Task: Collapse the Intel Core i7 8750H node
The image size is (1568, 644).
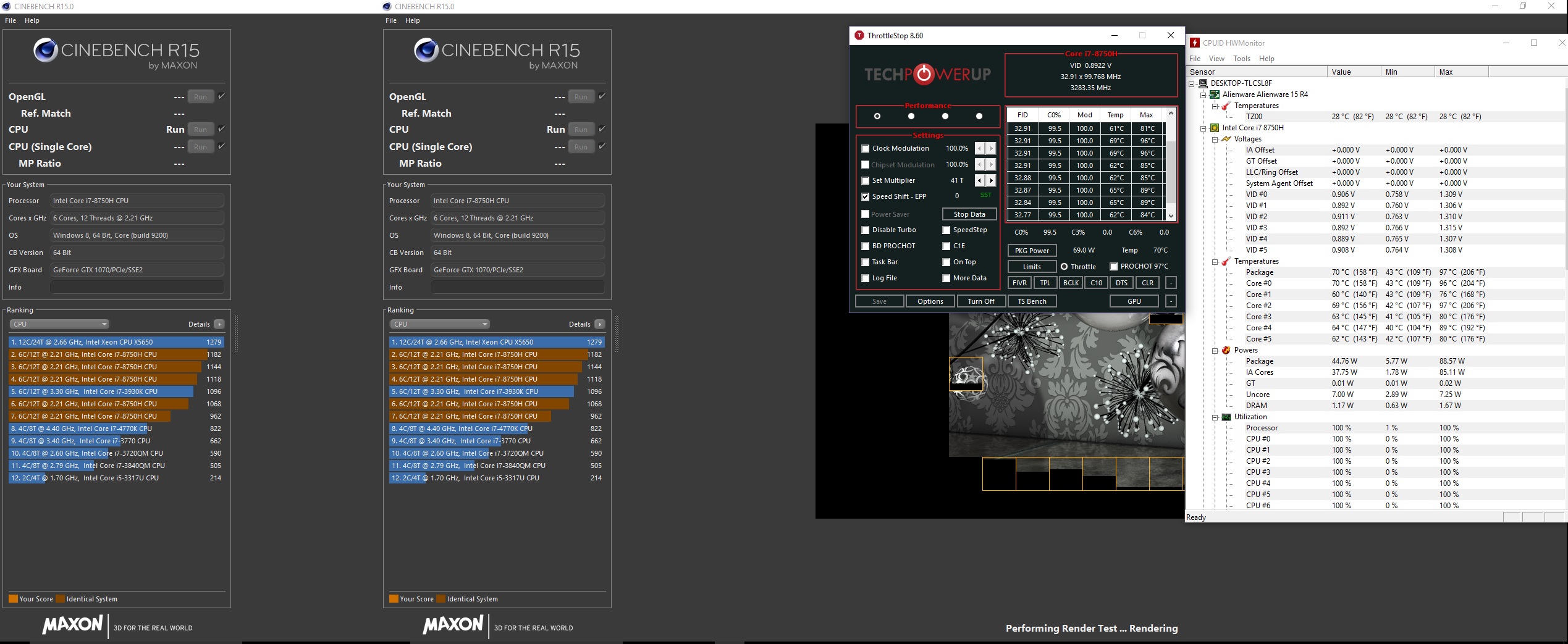Action: (1203, 128)
